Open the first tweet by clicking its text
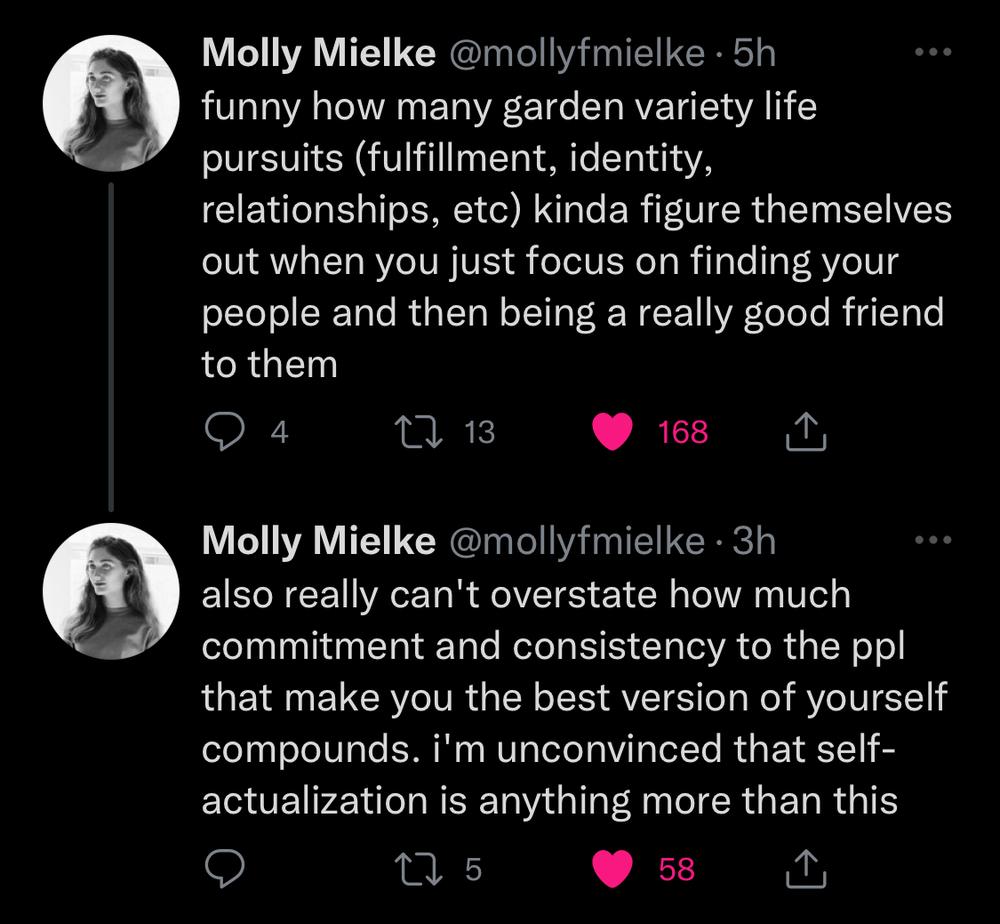Screen dimensions: 1000x924 (x=577, y=235)
